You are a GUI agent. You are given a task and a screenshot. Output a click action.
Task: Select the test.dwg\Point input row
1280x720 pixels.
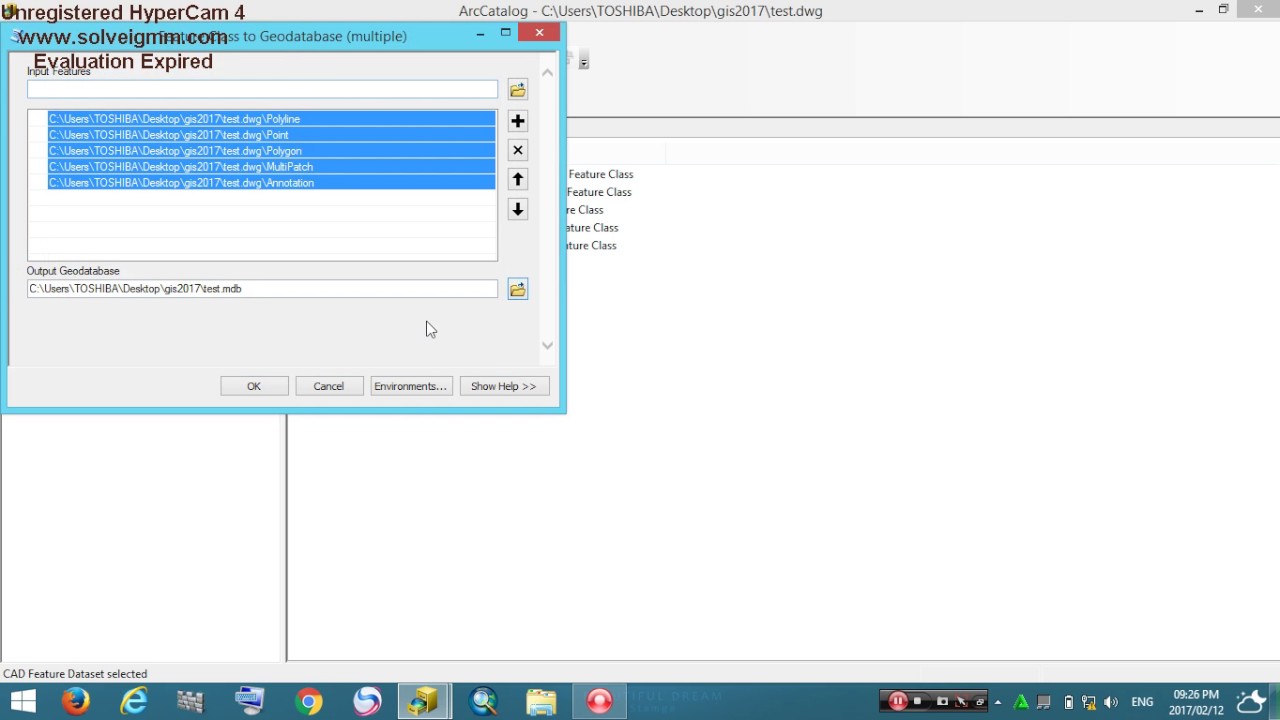pyautogui.click(x=271, y=135)
